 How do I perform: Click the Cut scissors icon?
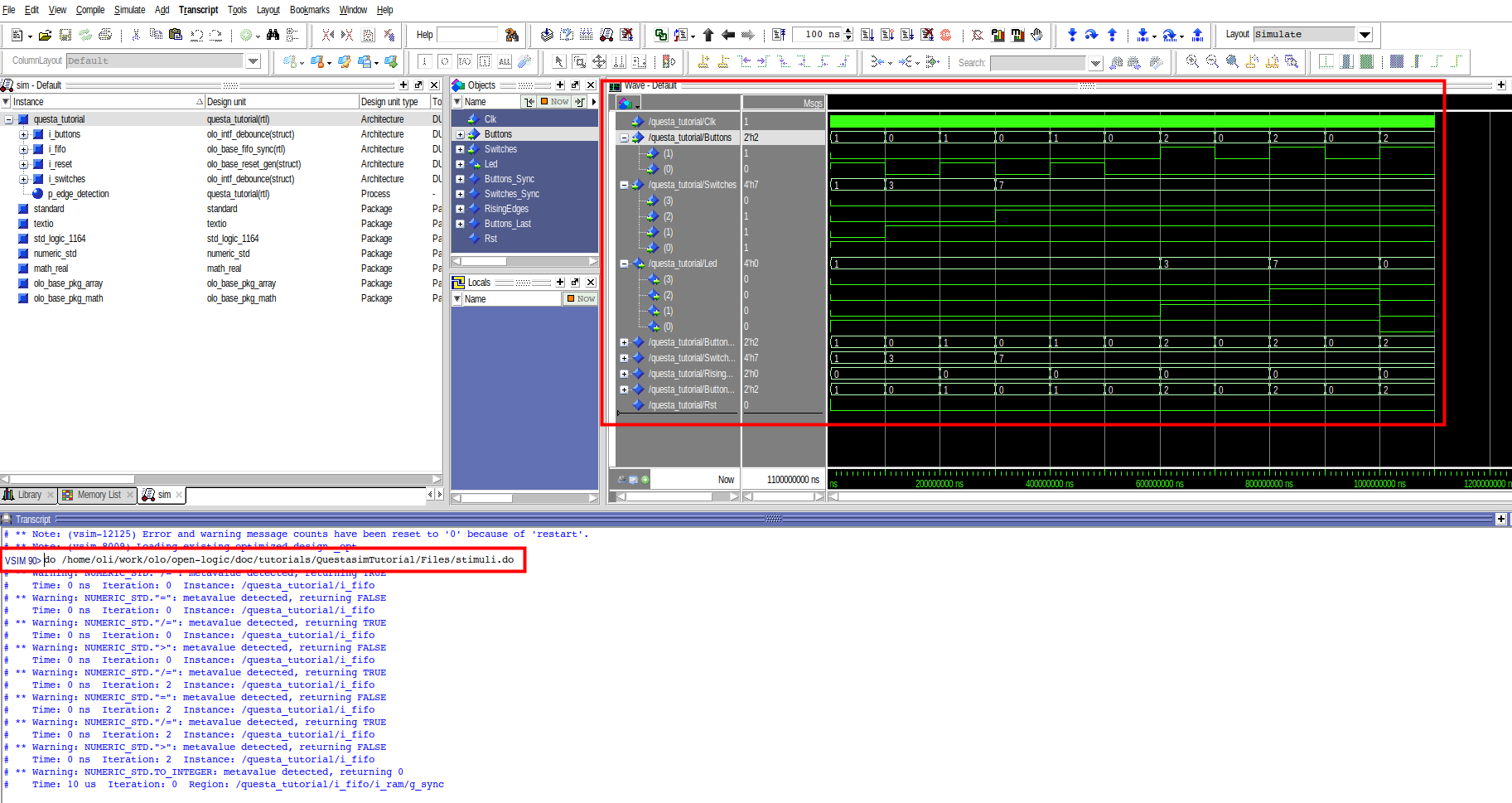[136, 35]
